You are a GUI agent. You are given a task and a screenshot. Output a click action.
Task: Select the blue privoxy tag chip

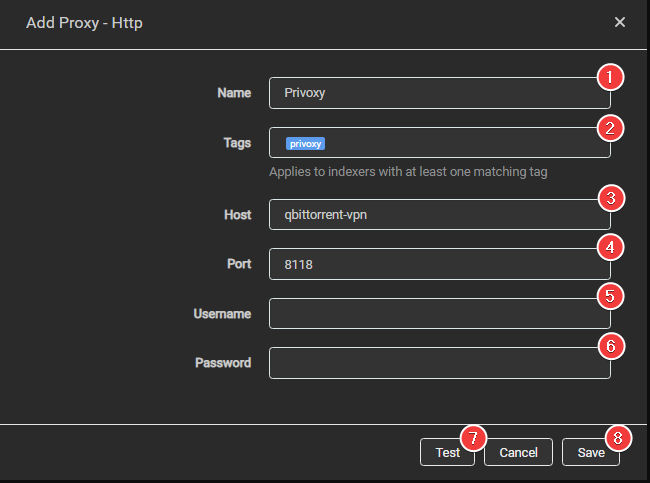click(x=306, y=144)
